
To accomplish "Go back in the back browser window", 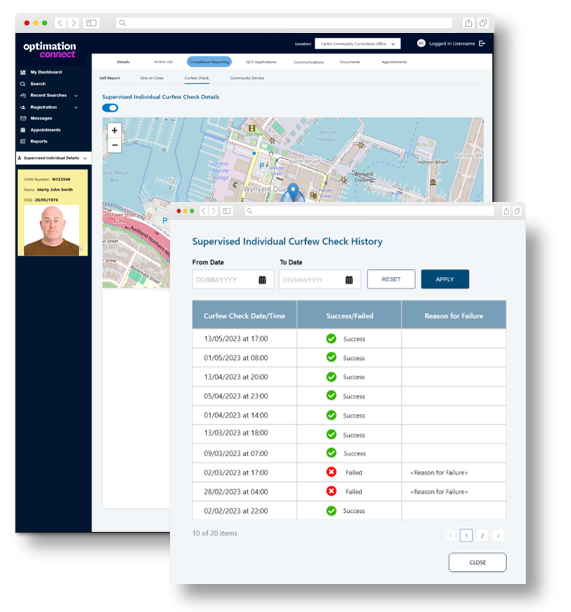I will pyautogui.click(x=60, y=23).
